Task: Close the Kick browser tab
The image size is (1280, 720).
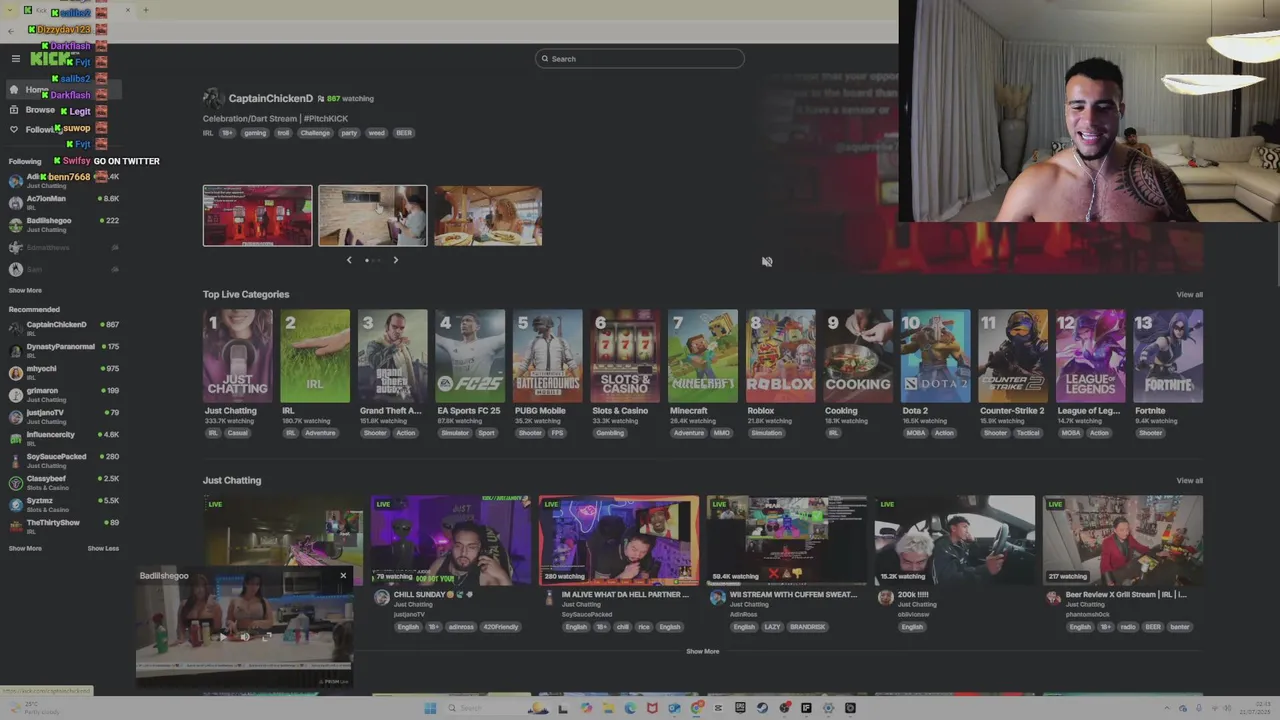Action: pos(128,10)
